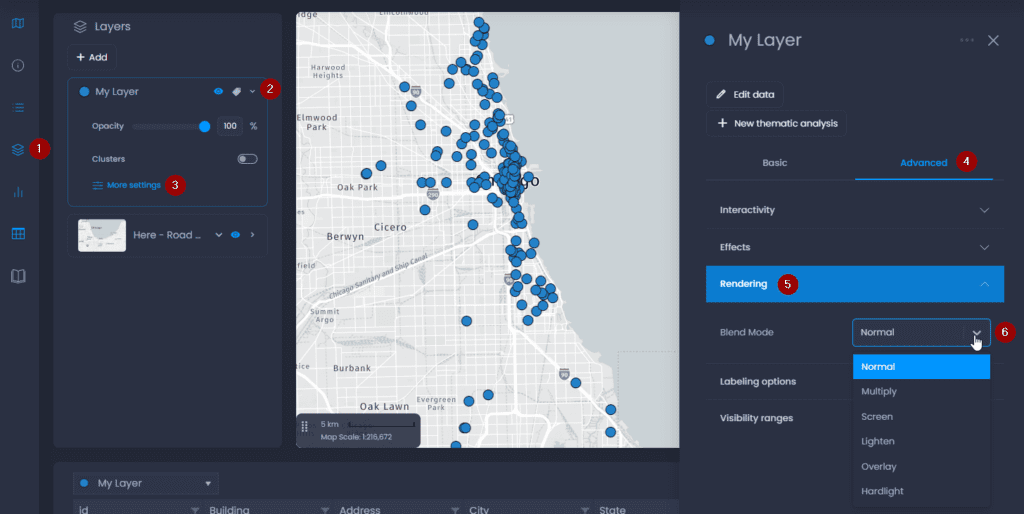This screenshot has width=1024, height=514.
Task: Switch to the Advanced tab
Action: click(x=923, y=163)
